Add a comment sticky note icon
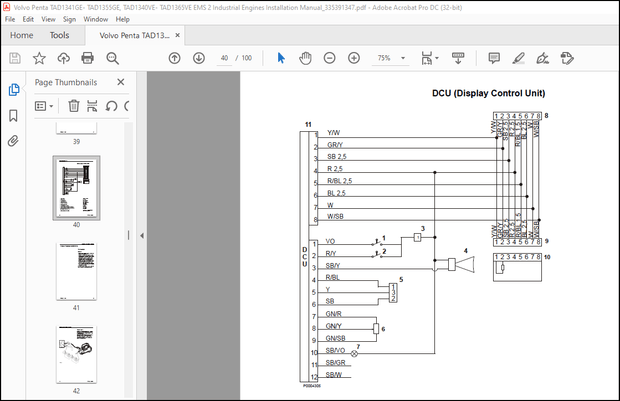The image size is (620, 401). (494, 58)
